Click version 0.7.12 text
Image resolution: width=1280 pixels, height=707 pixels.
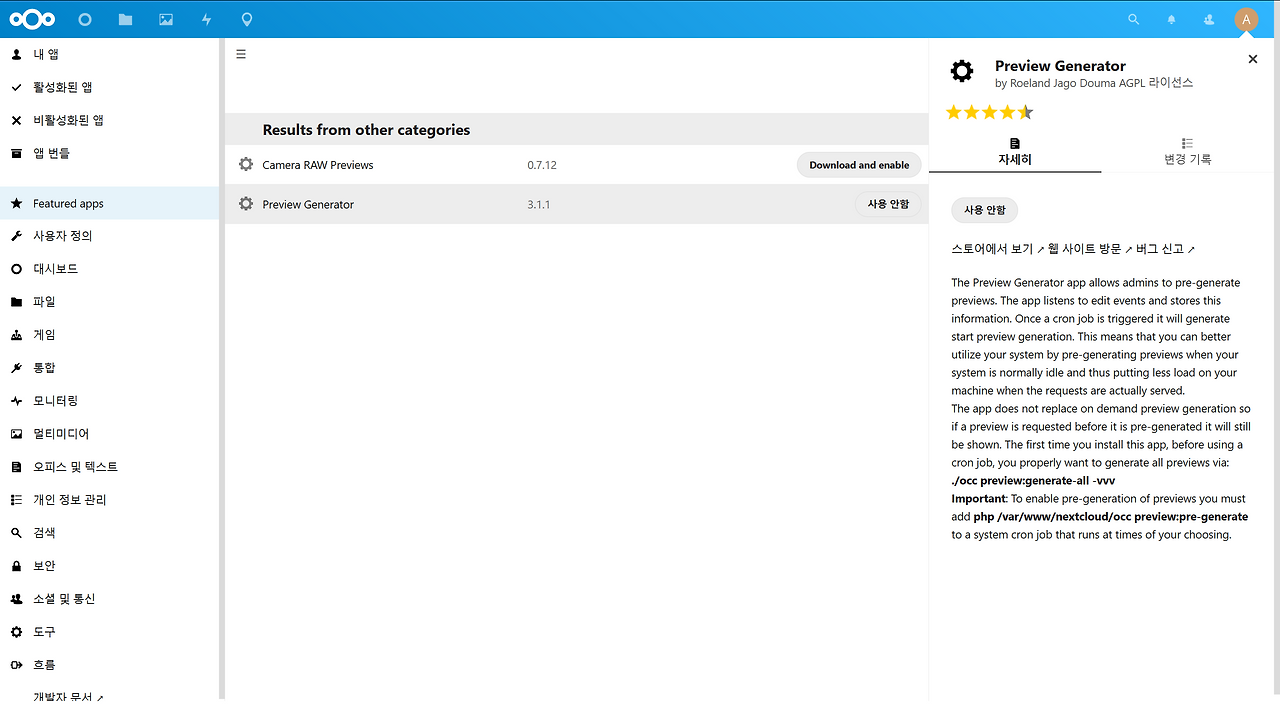coord(542,165)
